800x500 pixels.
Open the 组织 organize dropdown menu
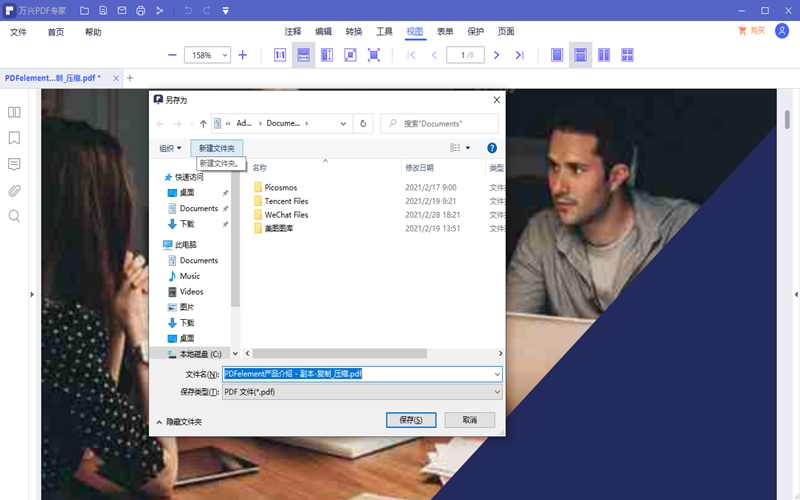[x=170, y=148]
